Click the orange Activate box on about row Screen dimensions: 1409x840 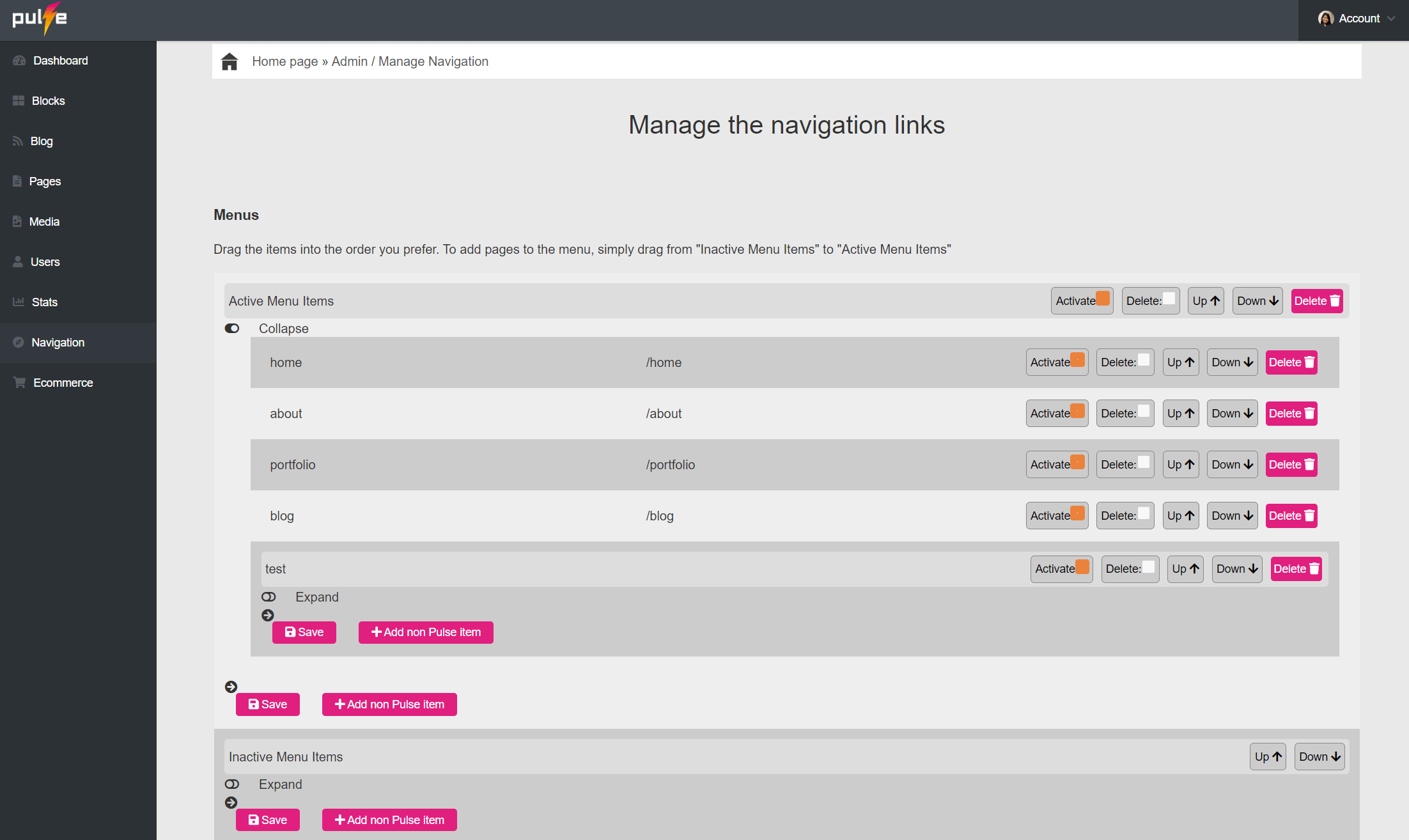pyautogui.click(x=1077, y=411)
